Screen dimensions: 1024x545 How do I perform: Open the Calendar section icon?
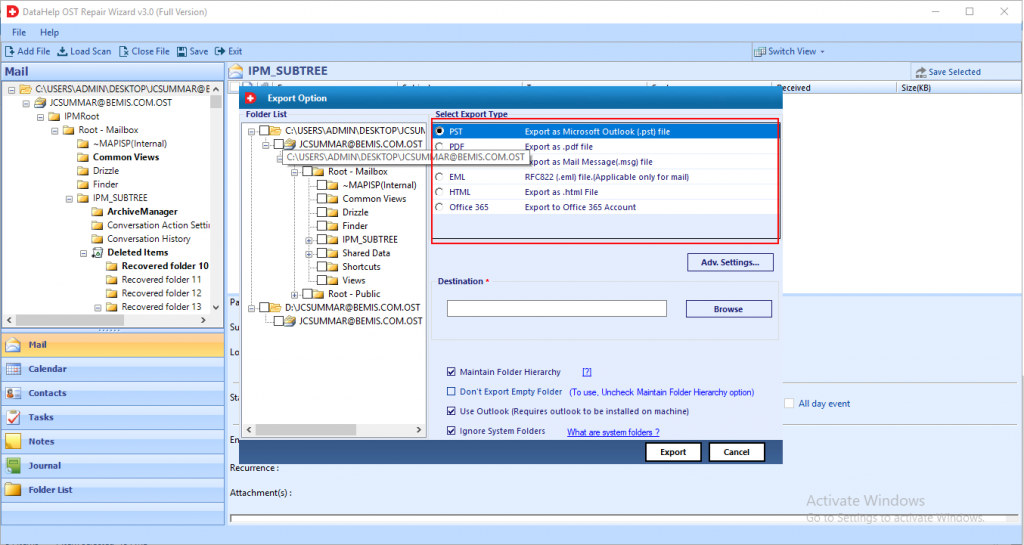click(x=13, y=369)
